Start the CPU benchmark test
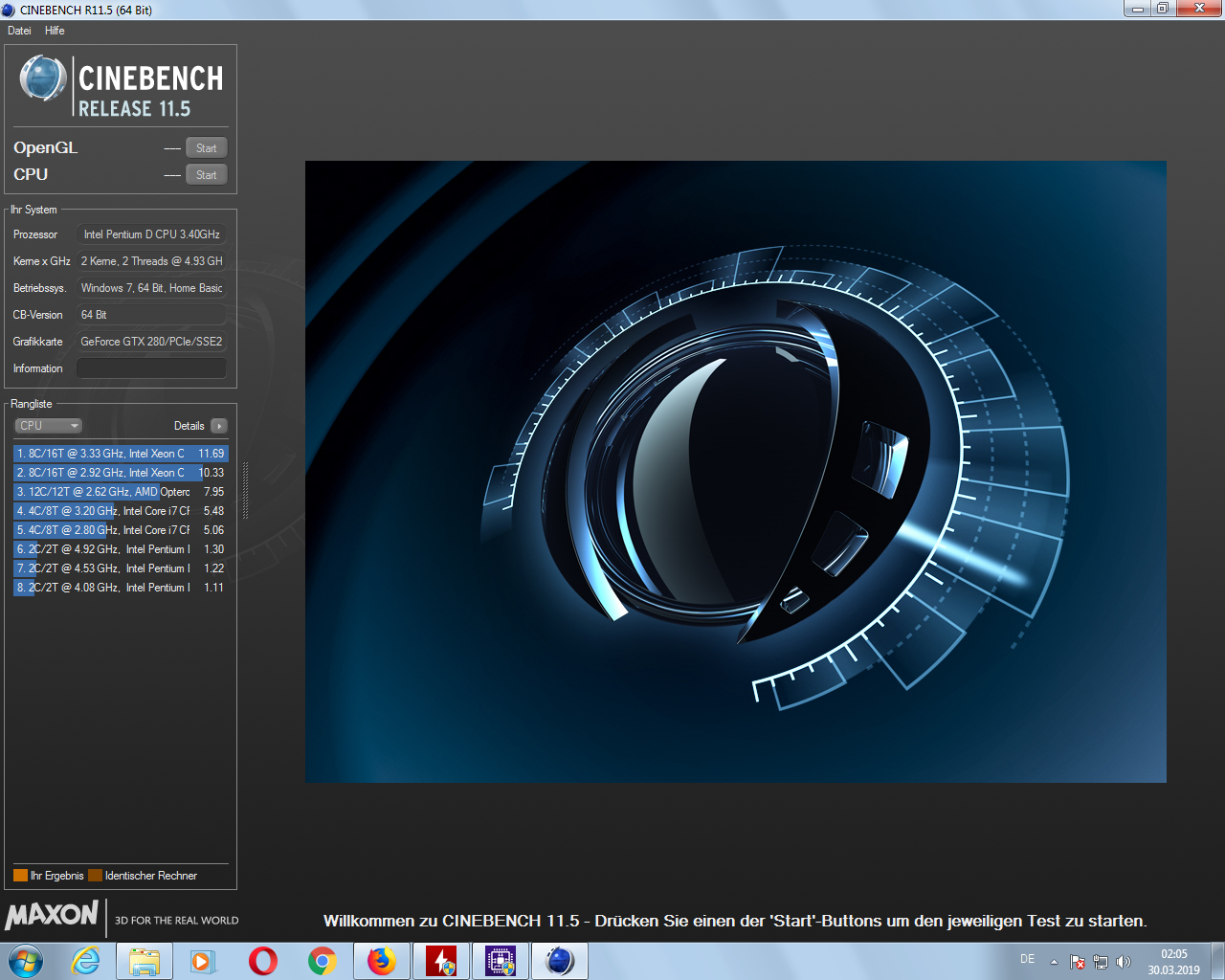Viewport: 1225px width, 980px height. point(206,174)
